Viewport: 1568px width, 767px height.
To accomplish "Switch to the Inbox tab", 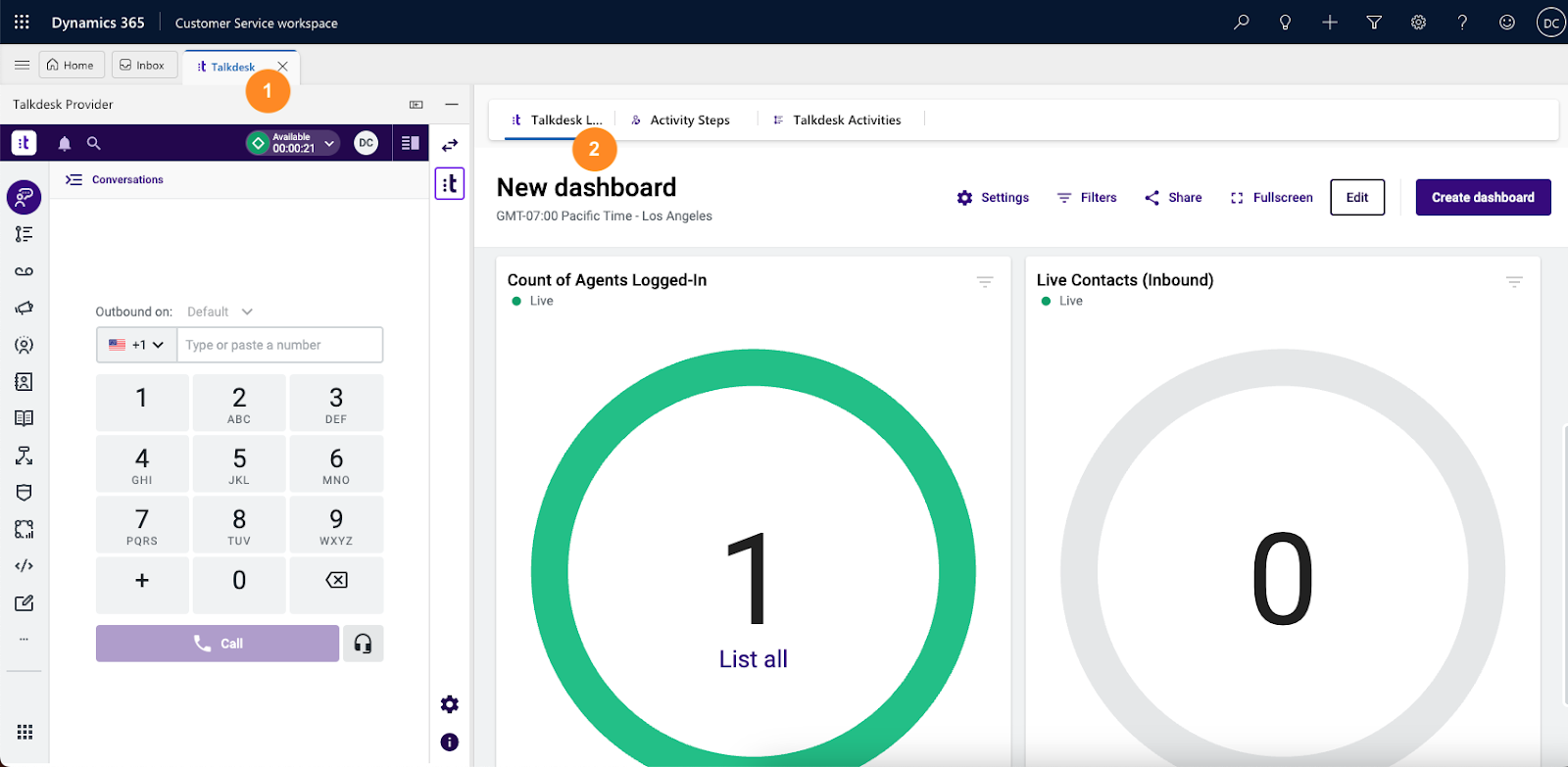I will (x=143, y=65).
